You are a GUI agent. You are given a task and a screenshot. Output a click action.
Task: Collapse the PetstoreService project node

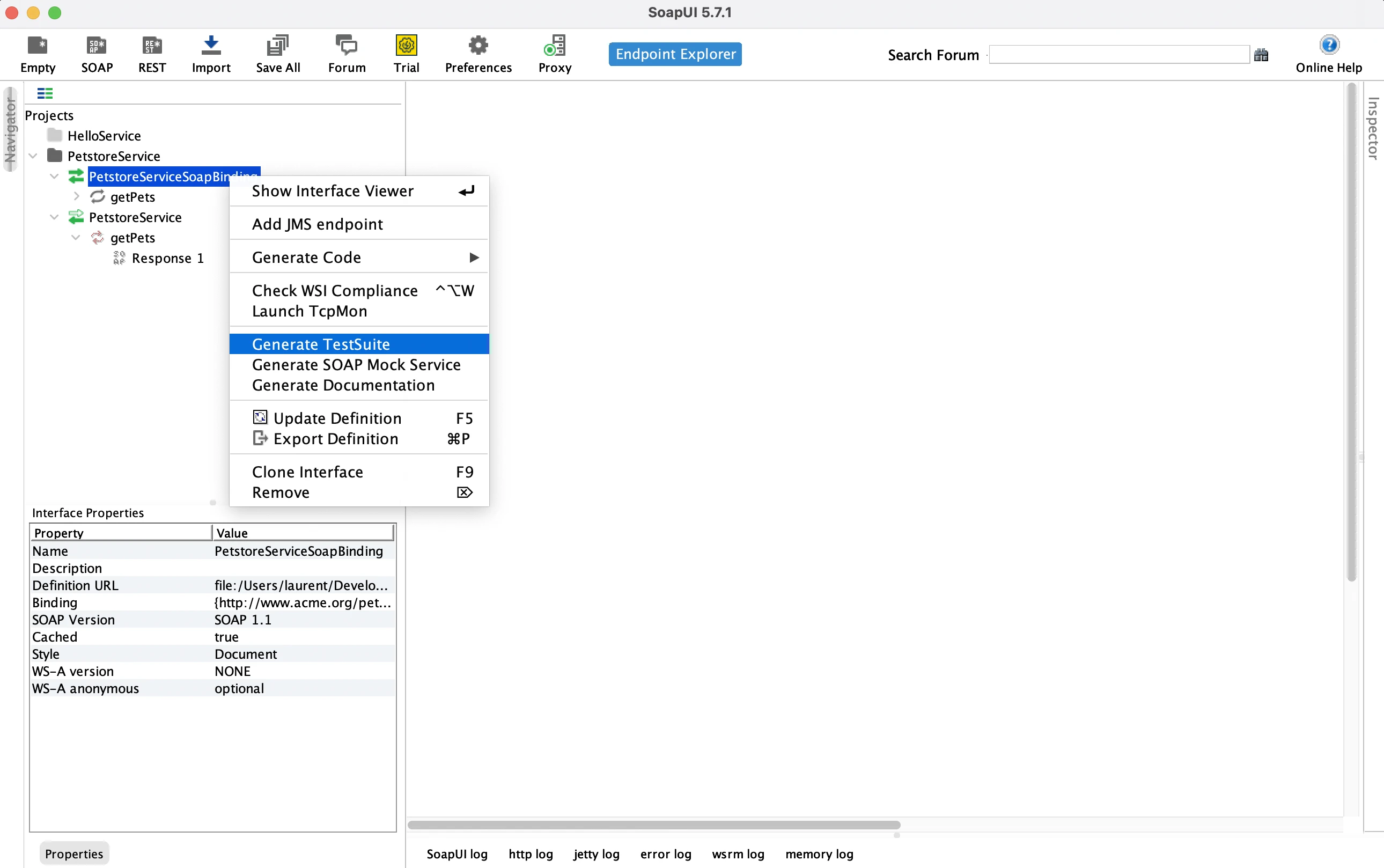pos(33,156)
